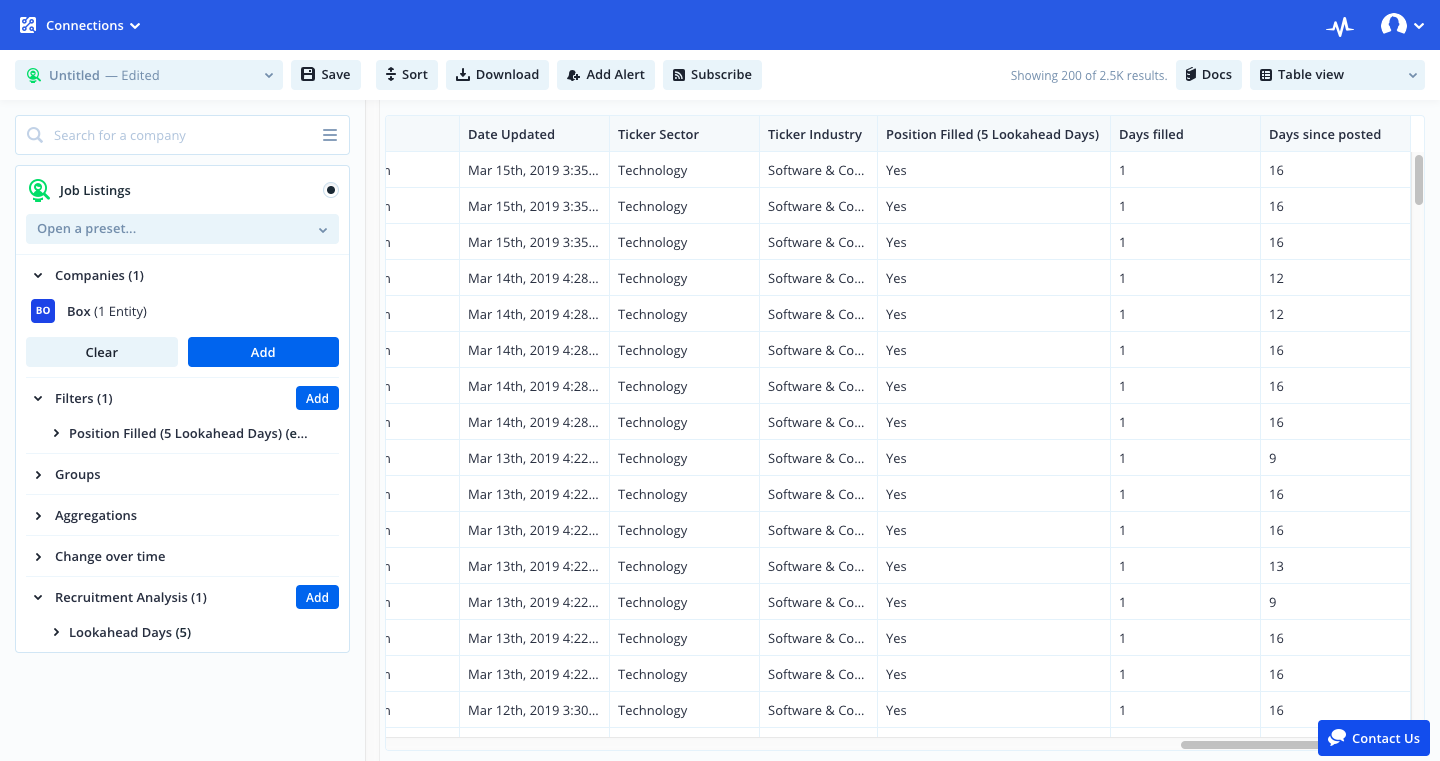Open the Sort options
1440x761 pixels.
click(406, 74)
